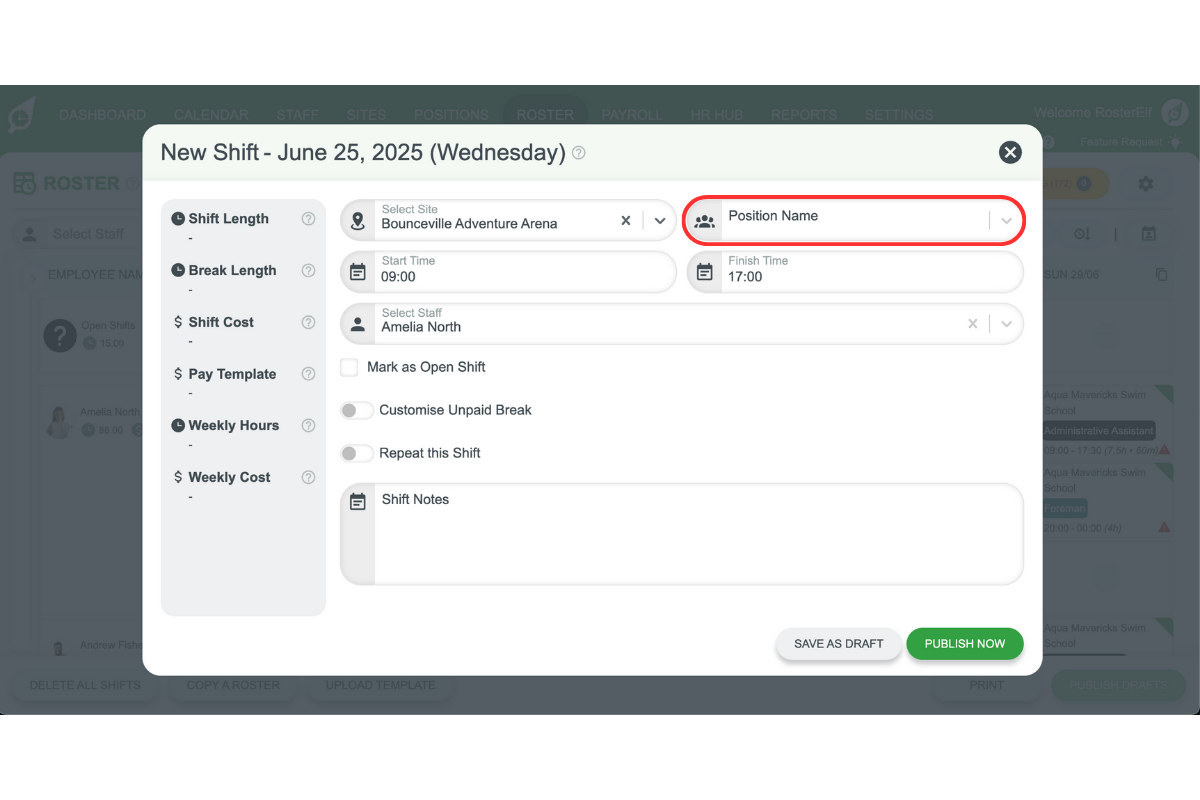Click the Shift Cost question mark icon
Viewport: 1200px width, 800px height.
click(x=308, y=322)
